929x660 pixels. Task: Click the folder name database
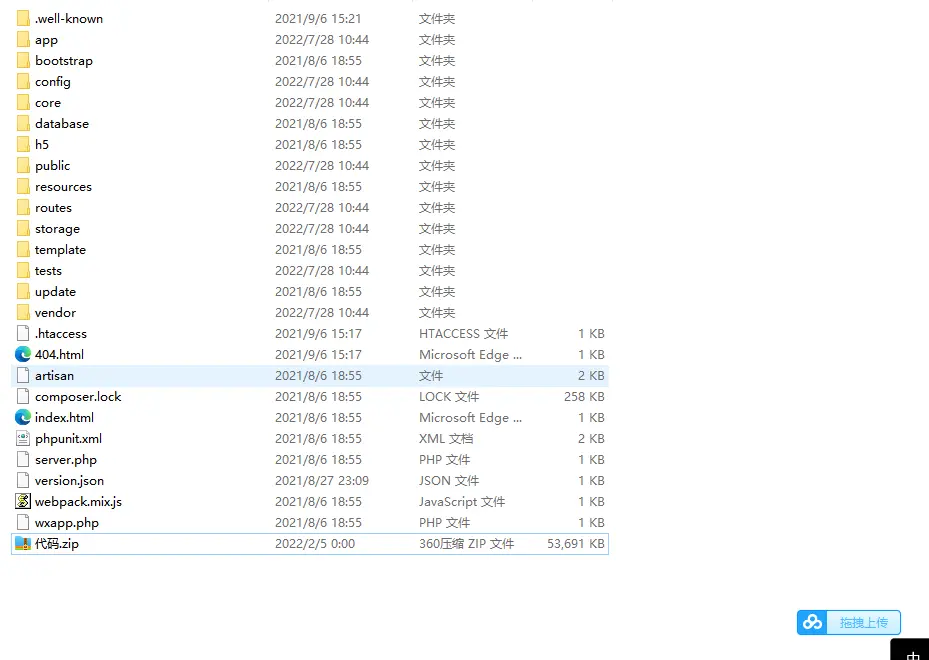[62, 124]
